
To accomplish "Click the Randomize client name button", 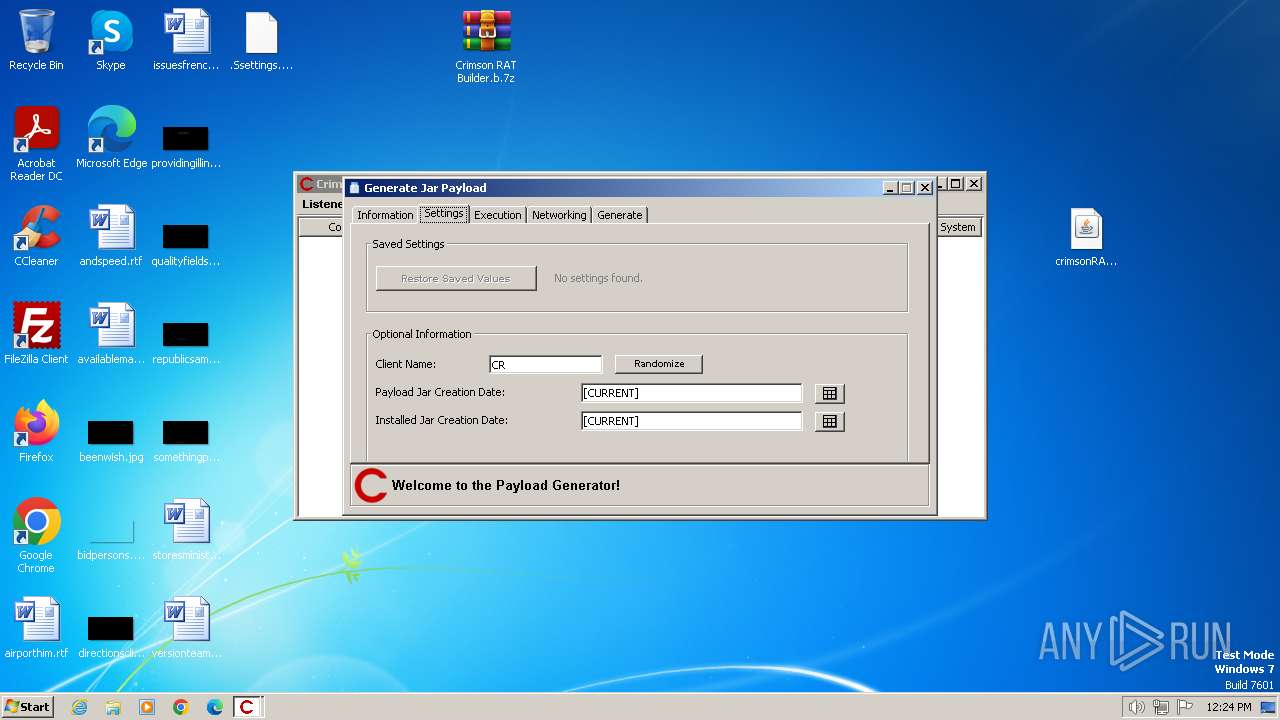I will [659, 364].
